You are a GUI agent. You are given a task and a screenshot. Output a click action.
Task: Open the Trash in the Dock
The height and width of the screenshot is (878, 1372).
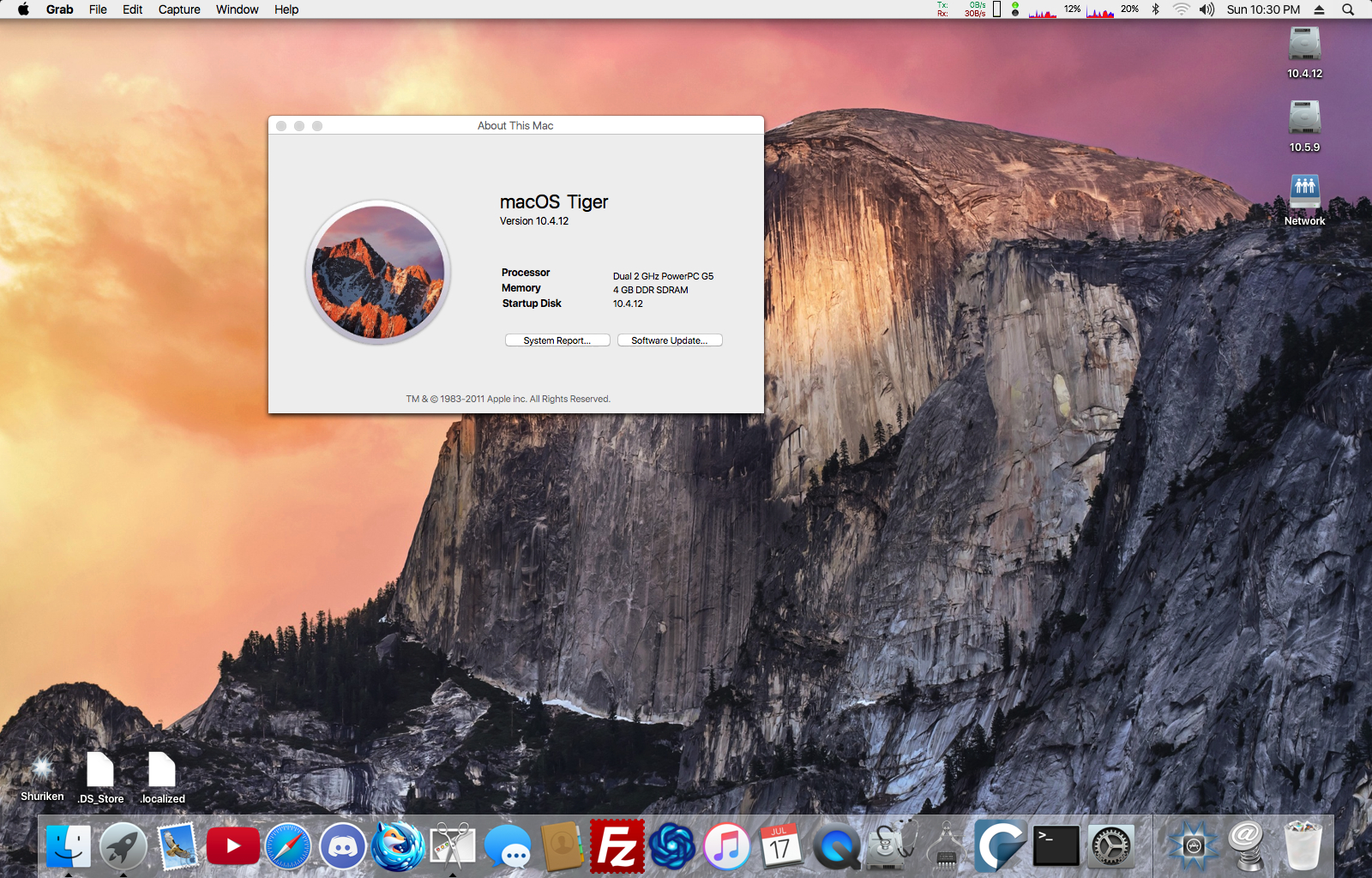pos(1303,846)
